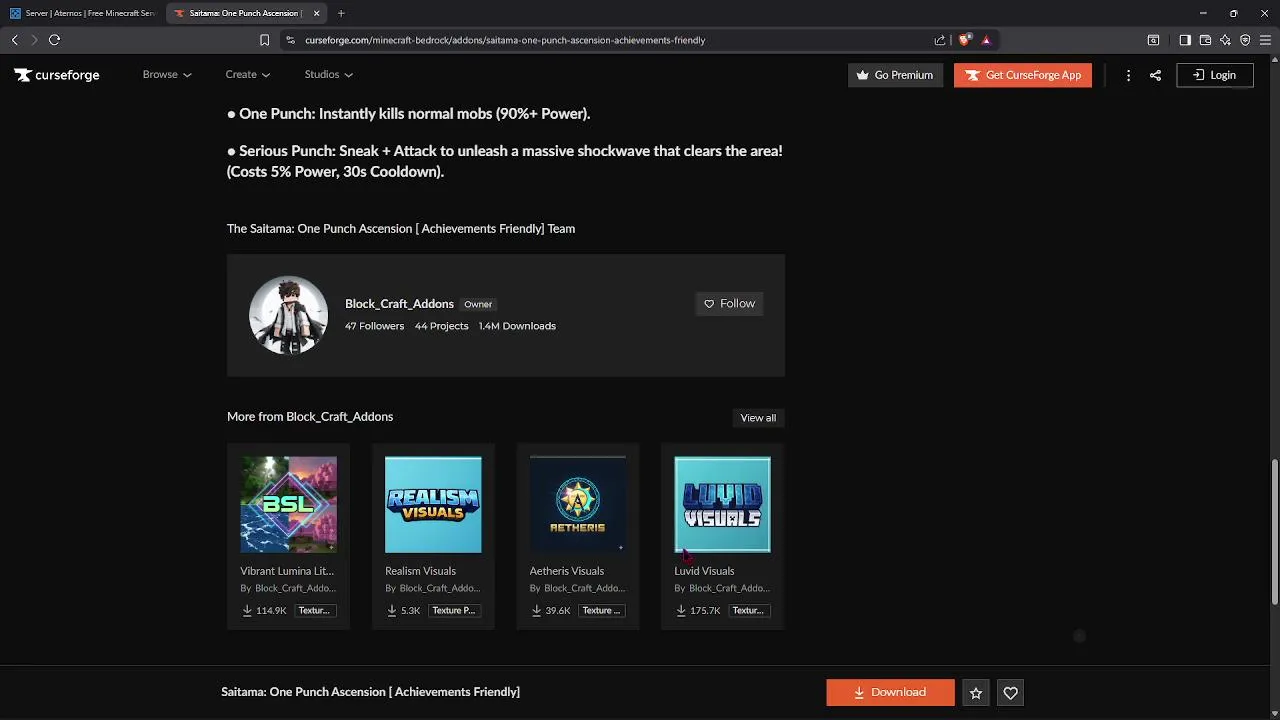The width and height of the screenshot is (1280, 720).
Task: Click the CurseForge share icon in the header
Action: tap(1155, 75)
